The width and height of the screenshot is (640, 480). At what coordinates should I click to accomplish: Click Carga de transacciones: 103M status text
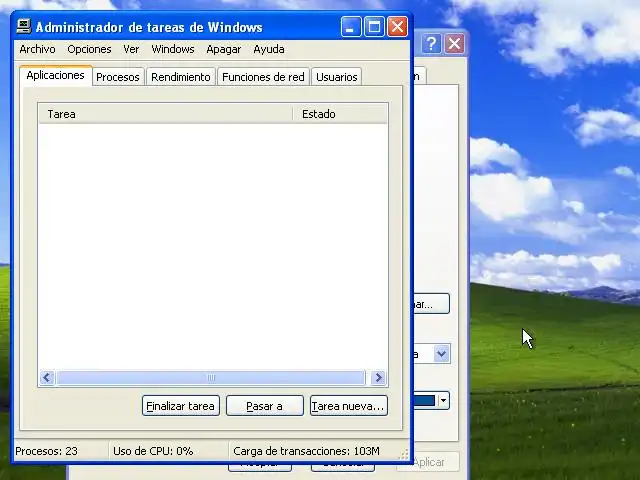point(306,451)
